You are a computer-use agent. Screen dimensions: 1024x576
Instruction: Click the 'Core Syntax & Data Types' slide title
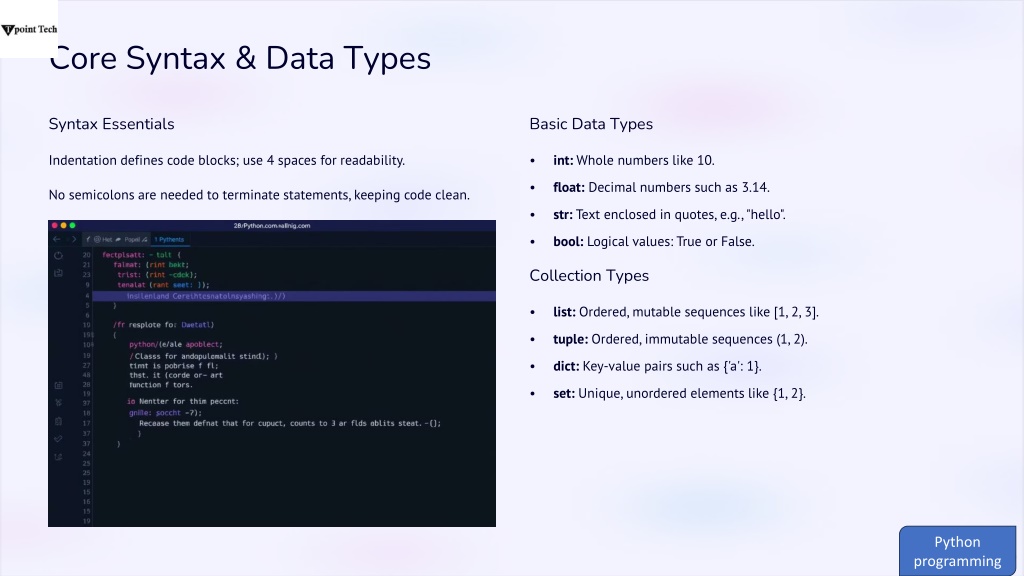(240, 58)
